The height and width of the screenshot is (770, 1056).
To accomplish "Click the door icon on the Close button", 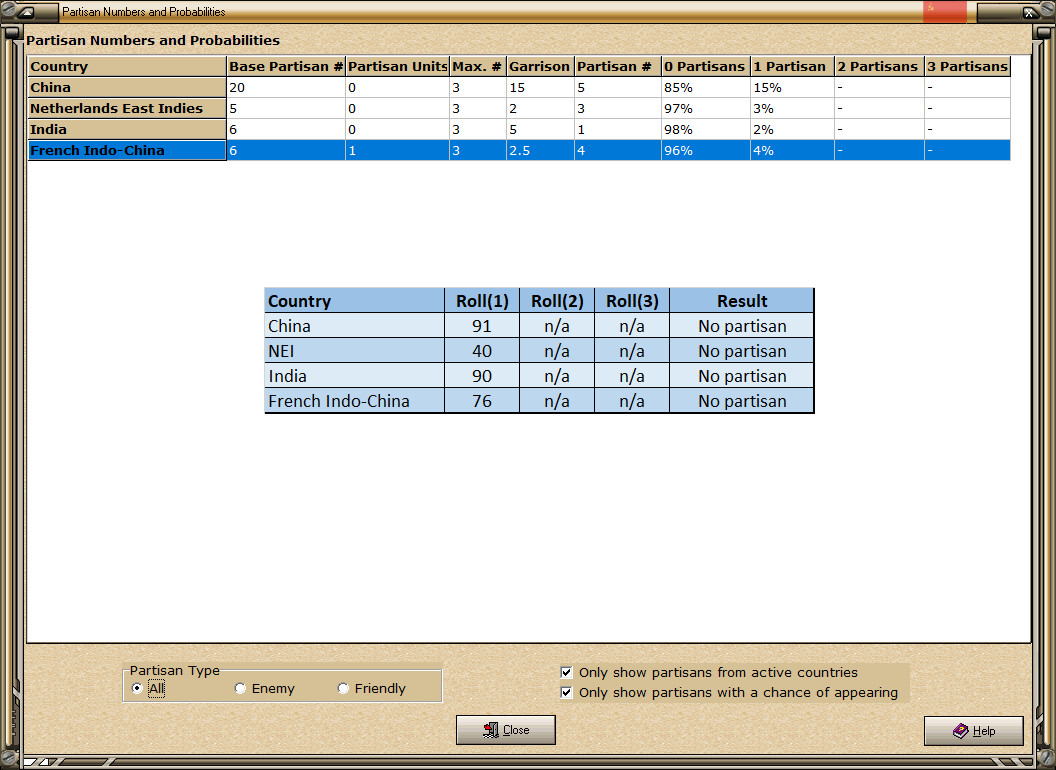I will [x=491, y=730].
